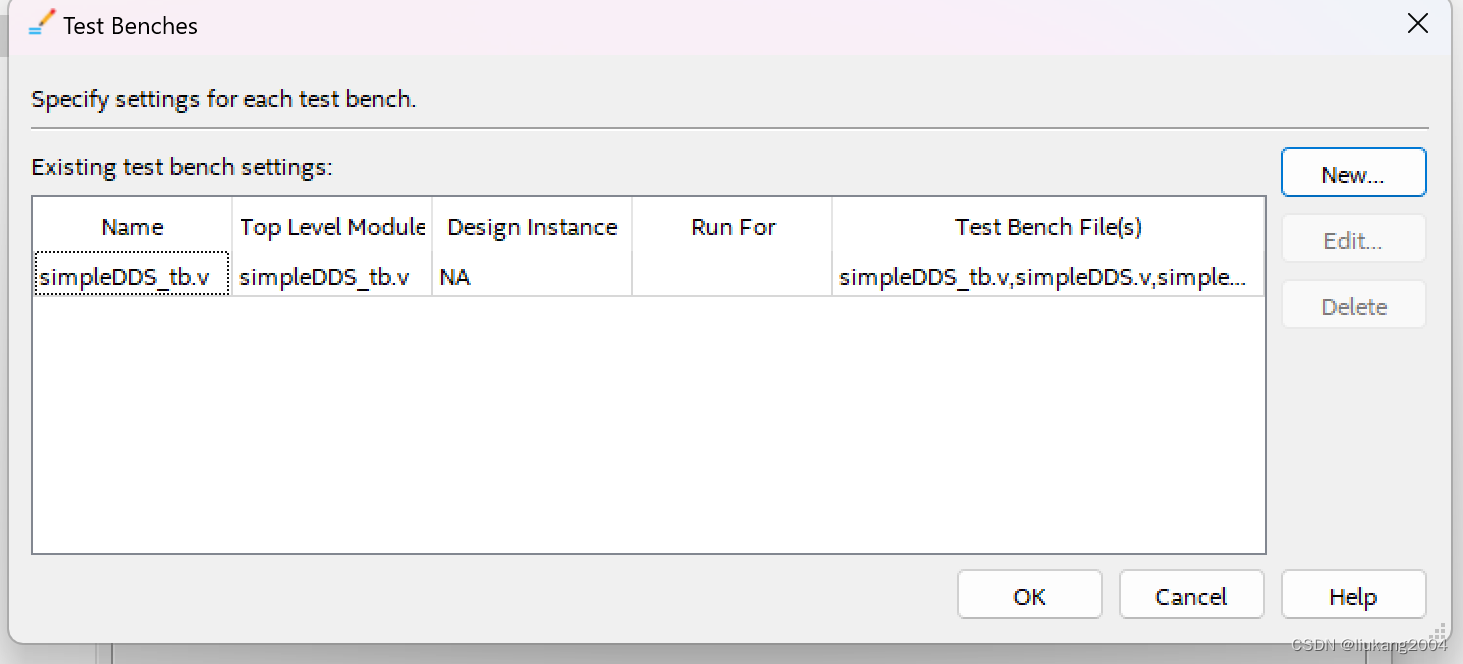Click the Test Bench File(s) column header

[x=1048, y=226]
